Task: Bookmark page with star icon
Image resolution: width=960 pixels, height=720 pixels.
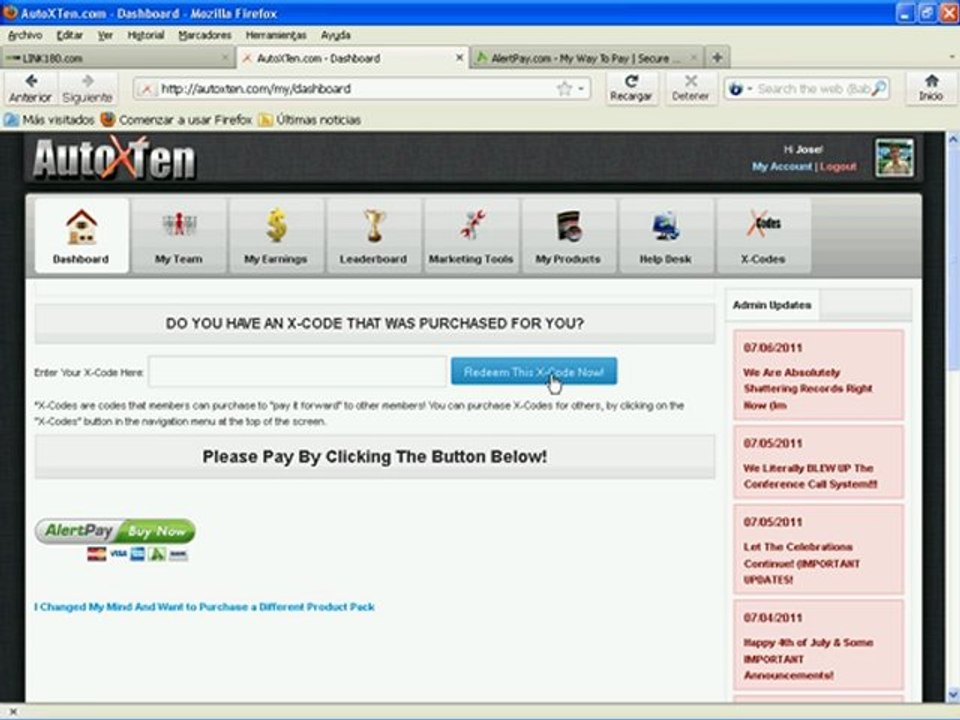Action: (564, 89)
